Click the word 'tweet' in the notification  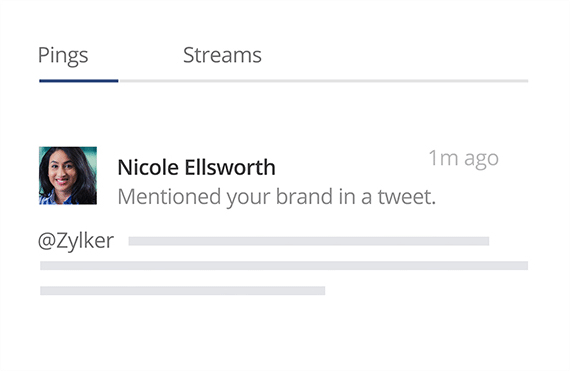point(404,197)
